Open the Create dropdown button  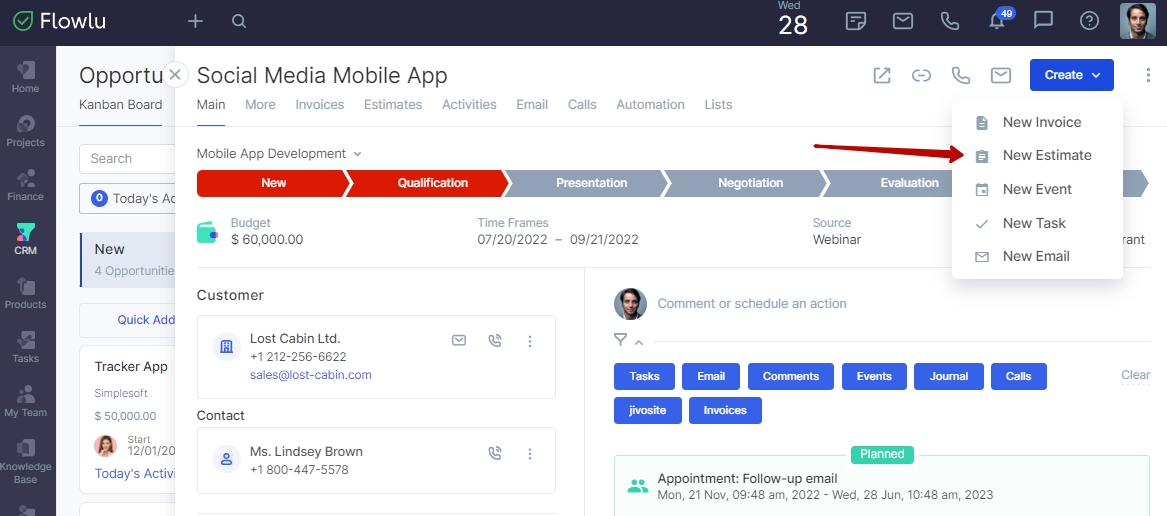click(1072, 75)
